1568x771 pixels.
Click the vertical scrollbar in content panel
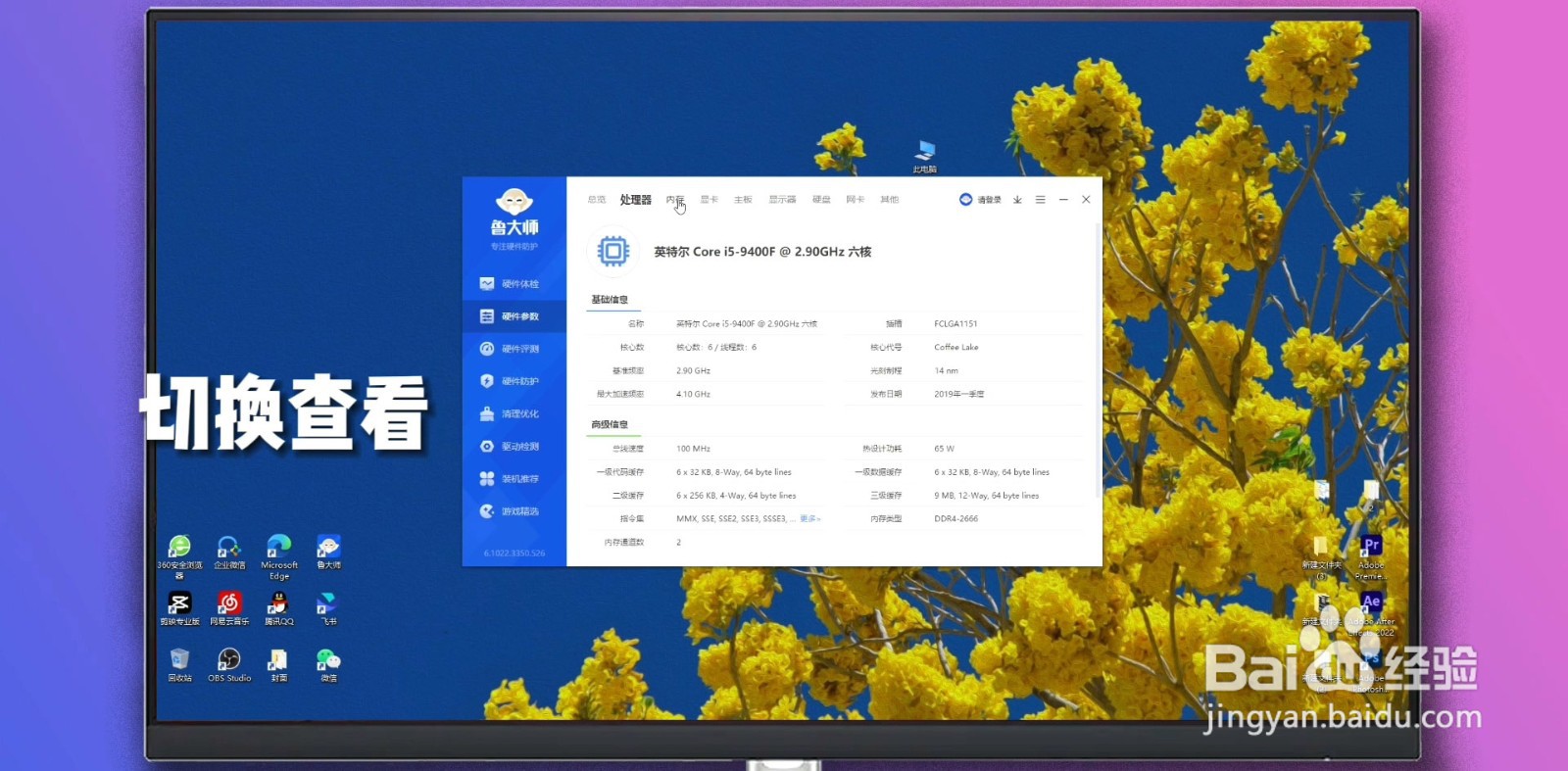coord(1097,362)
